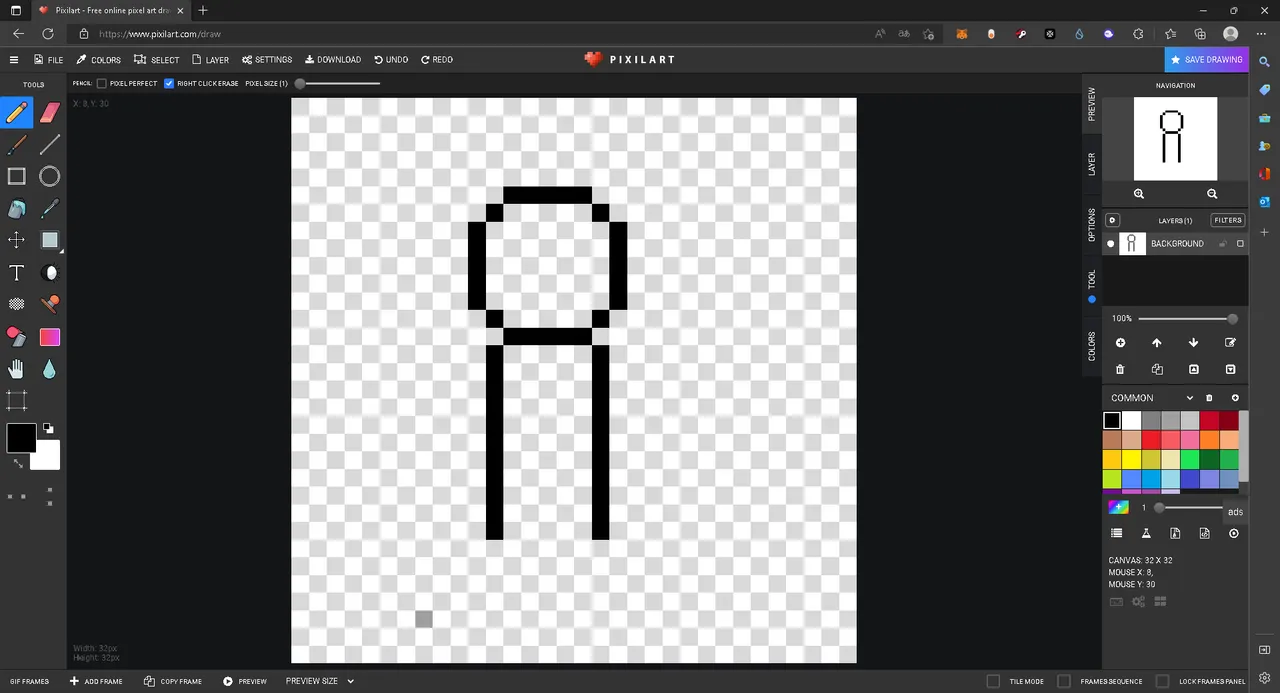Select the Hand pan tool

pos(17,369)
